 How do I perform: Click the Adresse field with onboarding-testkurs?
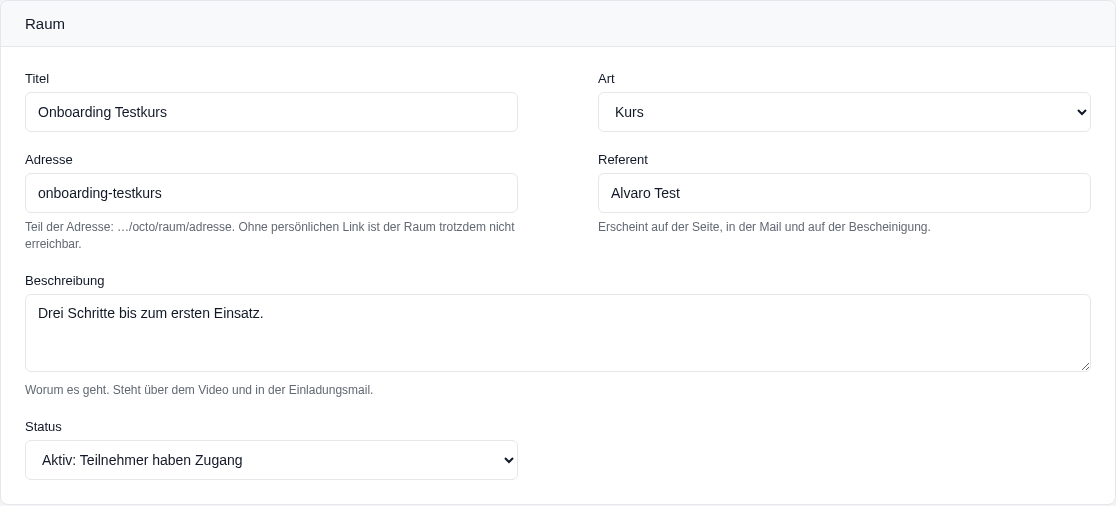click(271, 193)
